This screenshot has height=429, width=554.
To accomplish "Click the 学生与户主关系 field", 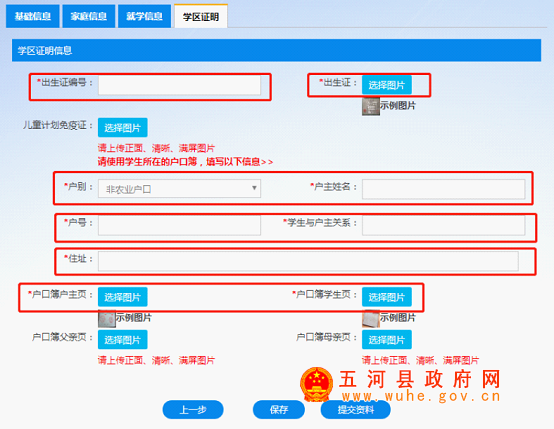I will pyautogui.click(x=443, y=225).
